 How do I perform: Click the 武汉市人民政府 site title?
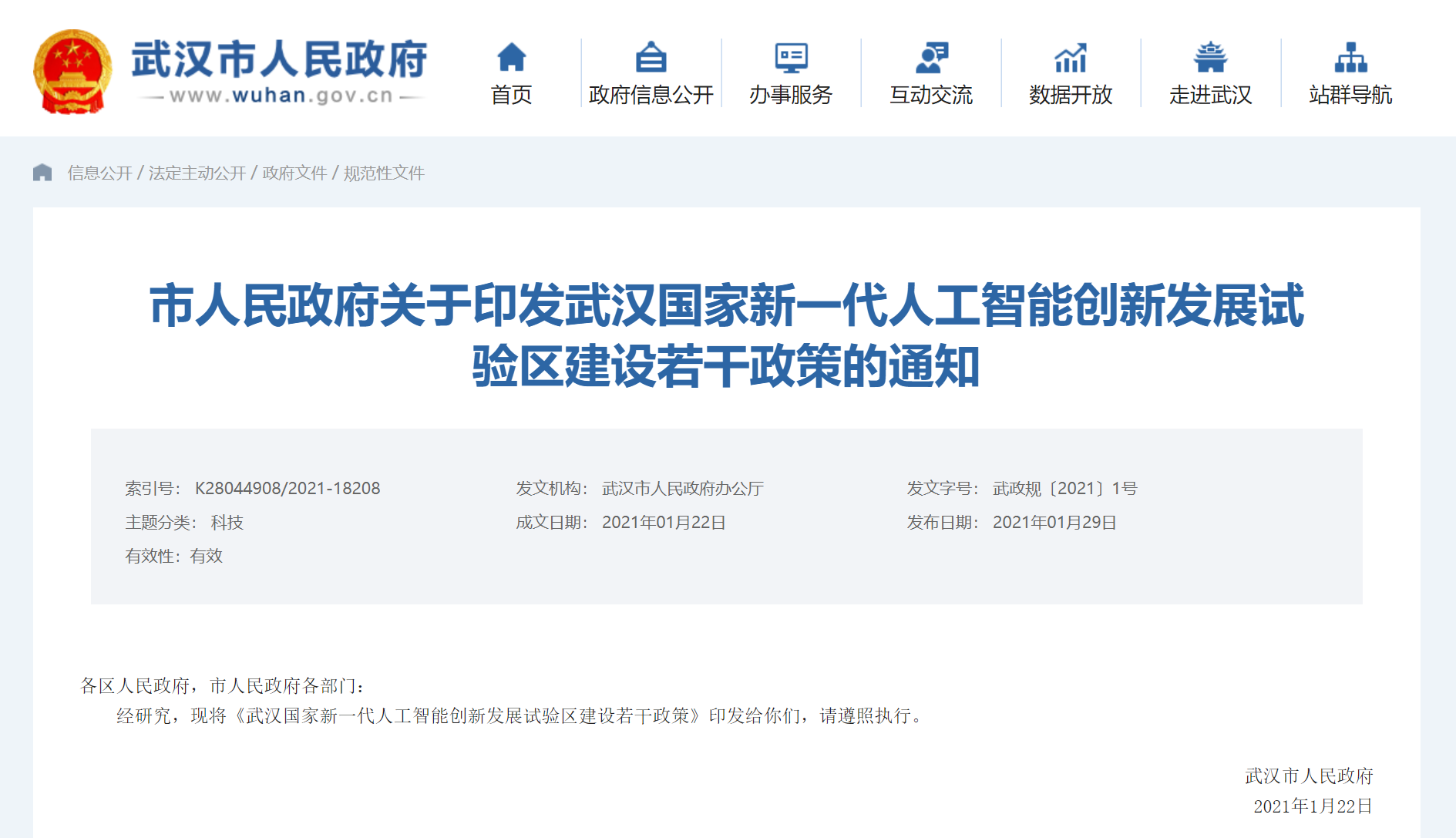click(279, 60)
